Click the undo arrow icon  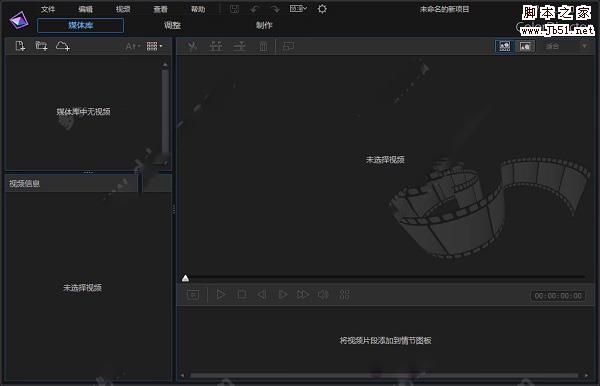(255, 9)
